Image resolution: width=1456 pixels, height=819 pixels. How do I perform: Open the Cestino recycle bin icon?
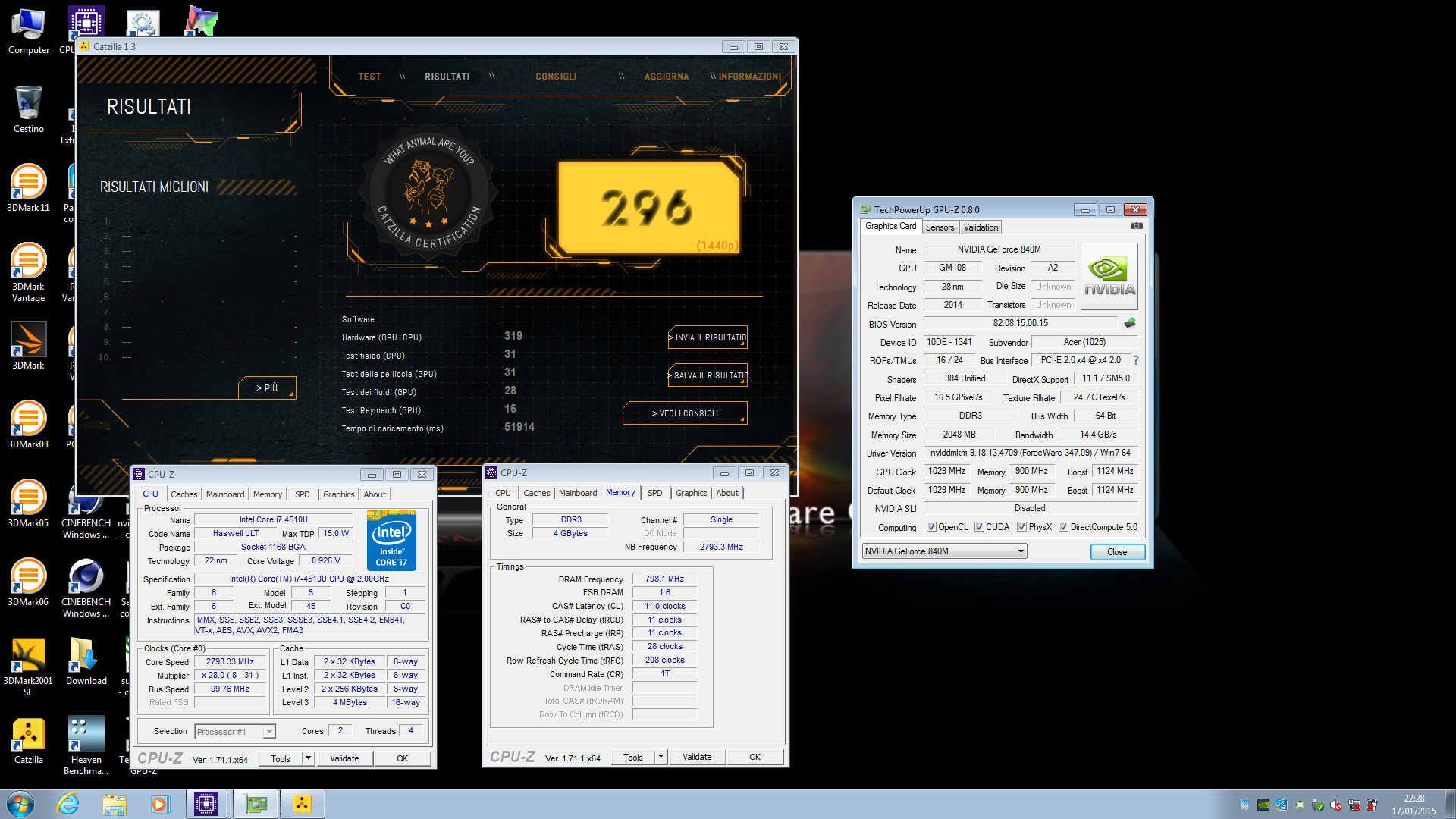[x=29, y=110]
